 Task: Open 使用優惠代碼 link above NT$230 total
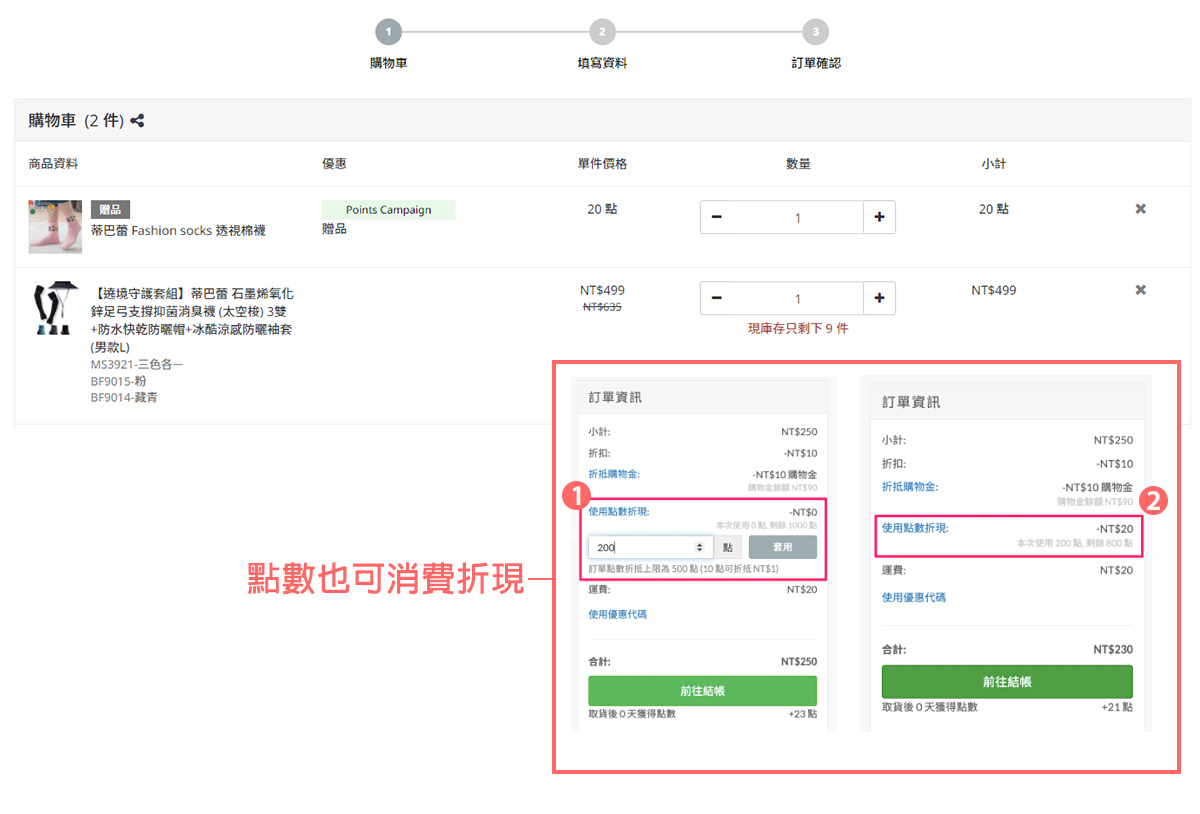913,597
